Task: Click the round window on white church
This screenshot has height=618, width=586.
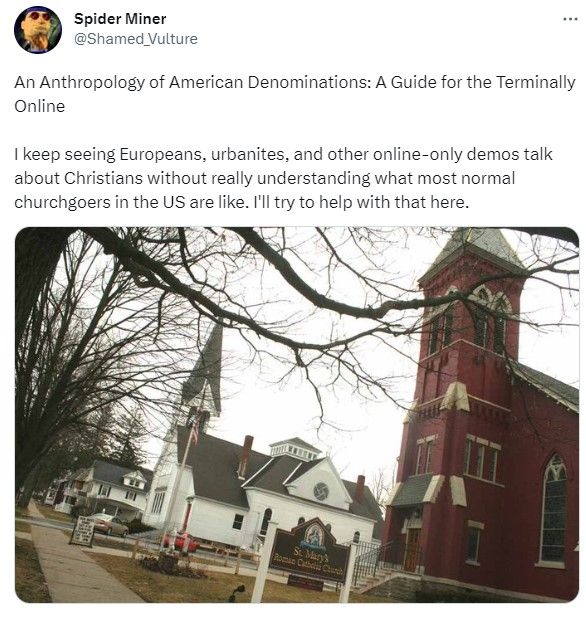Action: [x=321, y=491]
